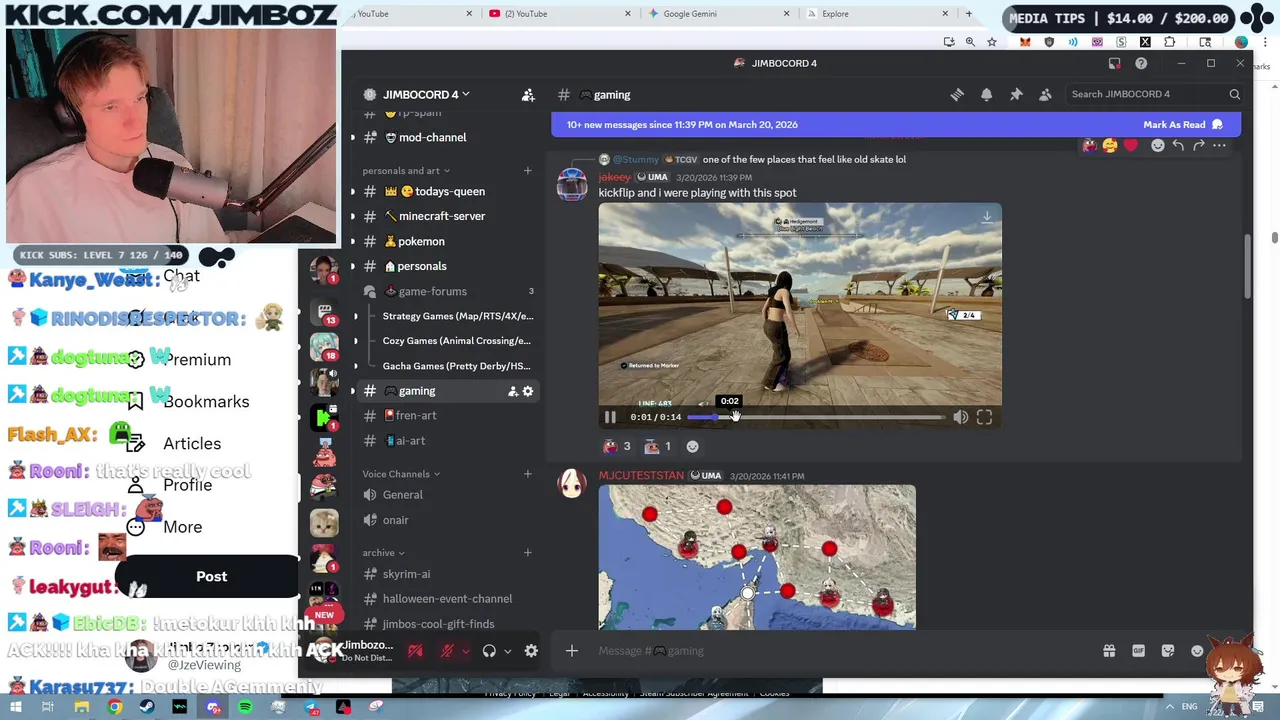Open notification settings bell icon
The width and height of the screenshot is (1280, 720).
[x=986, y=94]
